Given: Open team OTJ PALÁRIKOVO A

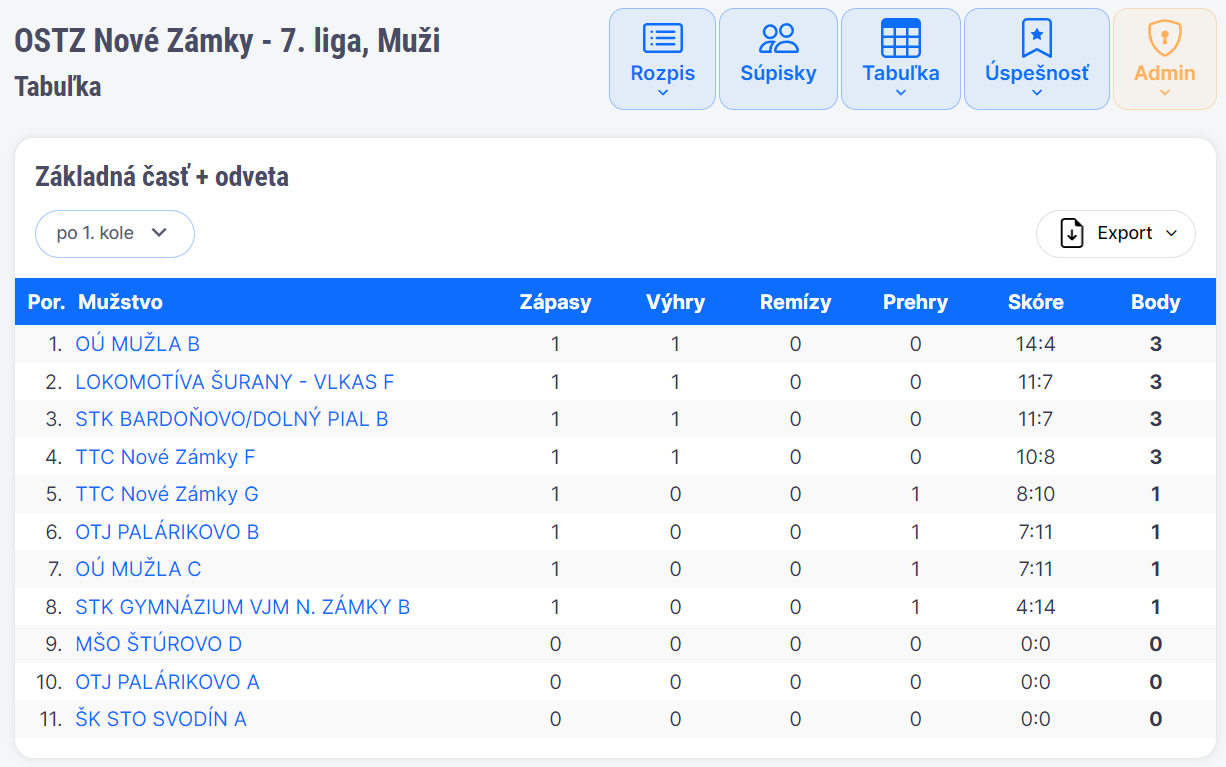Looking at the screenshot, I should (x=167, y=682).
